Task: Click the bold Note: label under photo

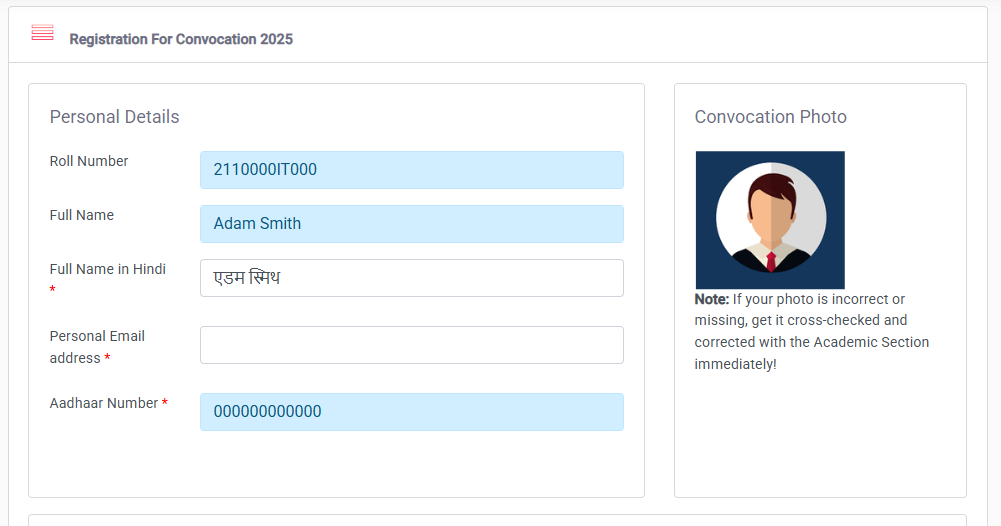Action: (x=711, y=299)
